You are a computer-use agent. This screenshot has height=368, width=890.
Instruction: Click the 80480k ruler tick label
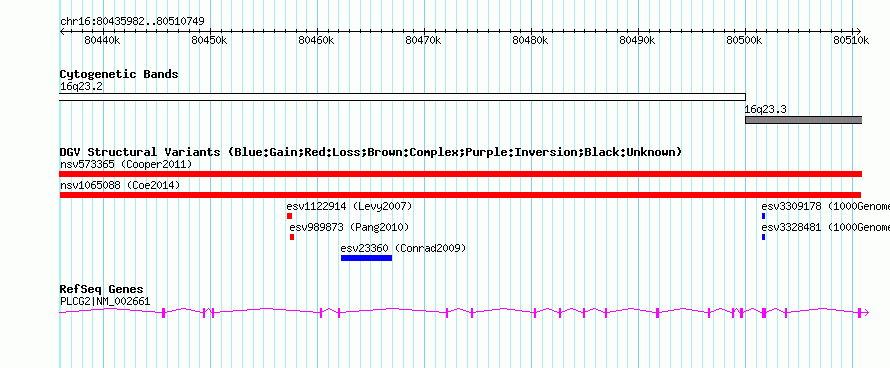point(530,40)
